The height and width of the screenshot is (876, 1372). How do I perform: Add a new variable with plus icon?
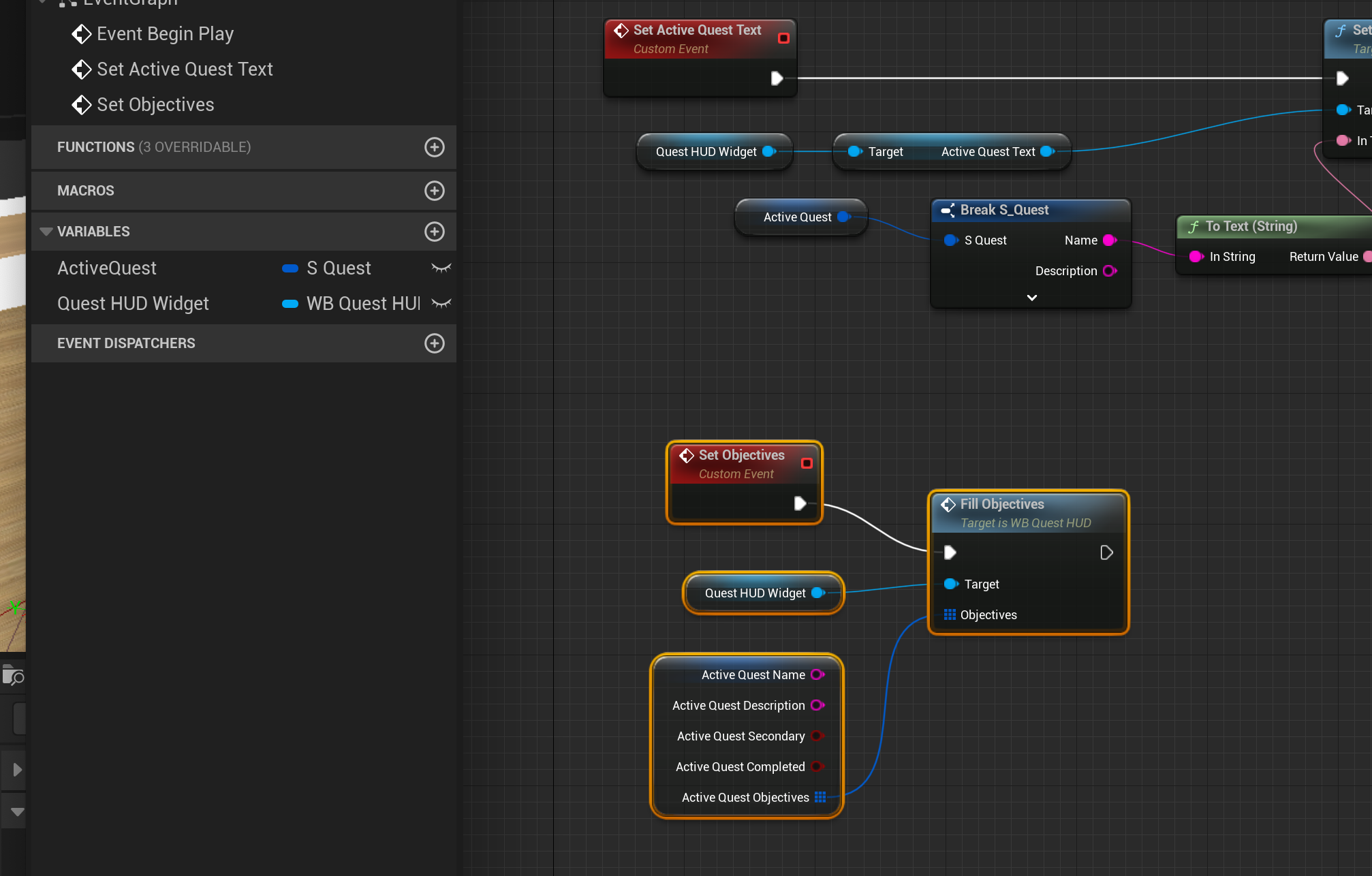(434, 232)
